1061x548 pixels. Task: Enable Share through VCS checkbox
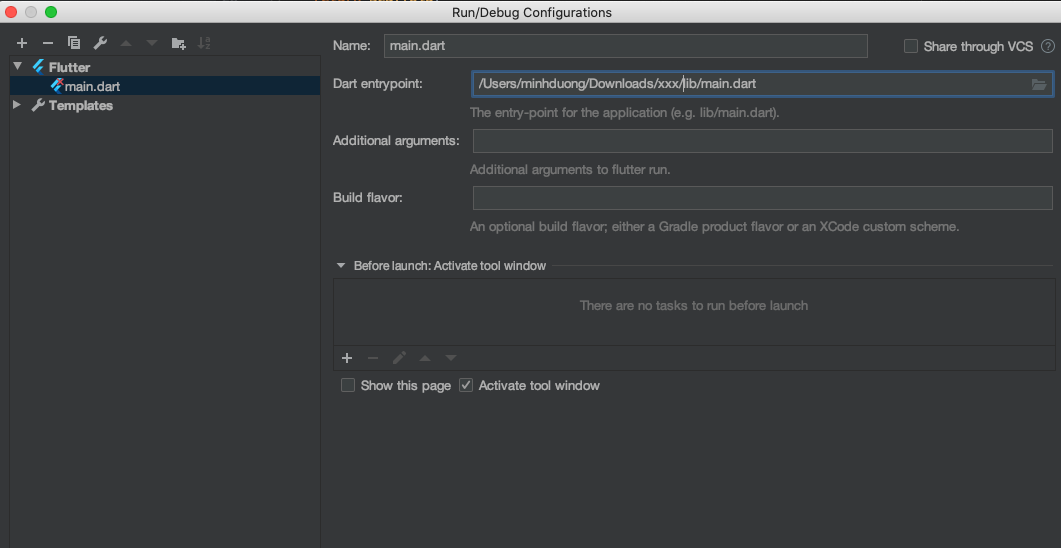click(x=911, y=46)
